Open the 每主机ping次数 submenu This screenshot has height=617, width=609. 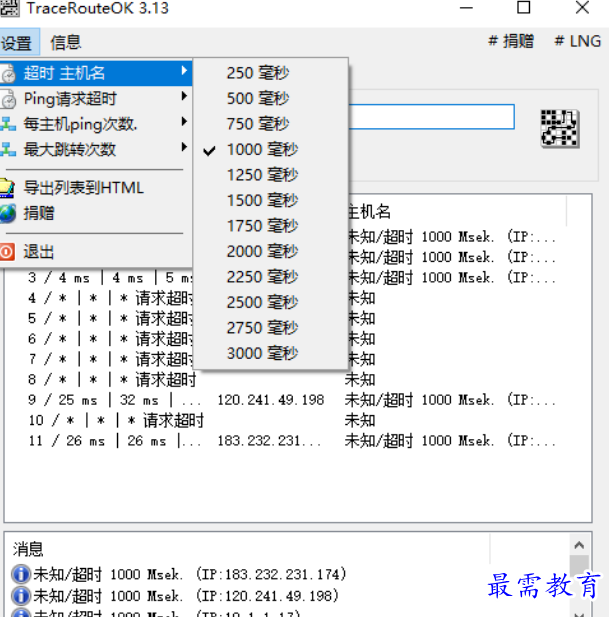96,124
